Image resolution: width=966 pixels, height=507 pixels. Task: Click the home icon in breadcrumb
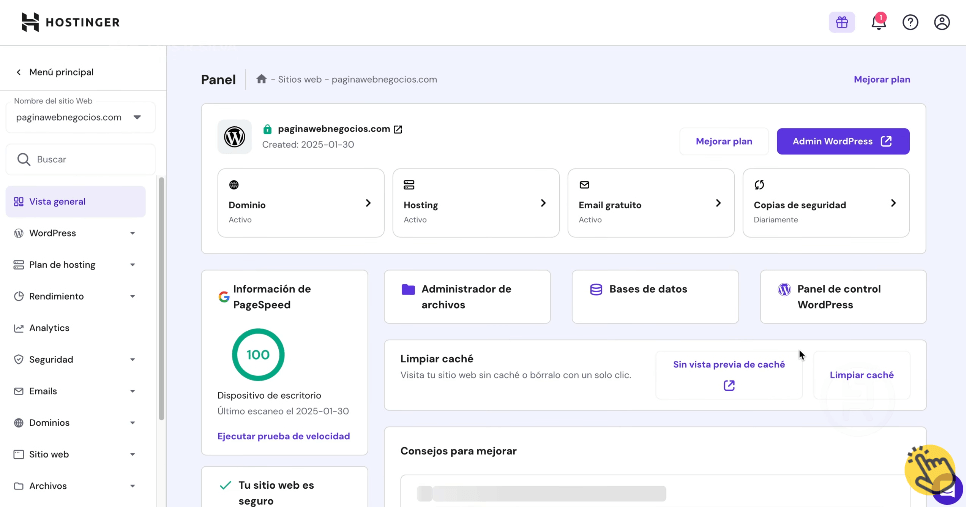(x=261, y=79)
